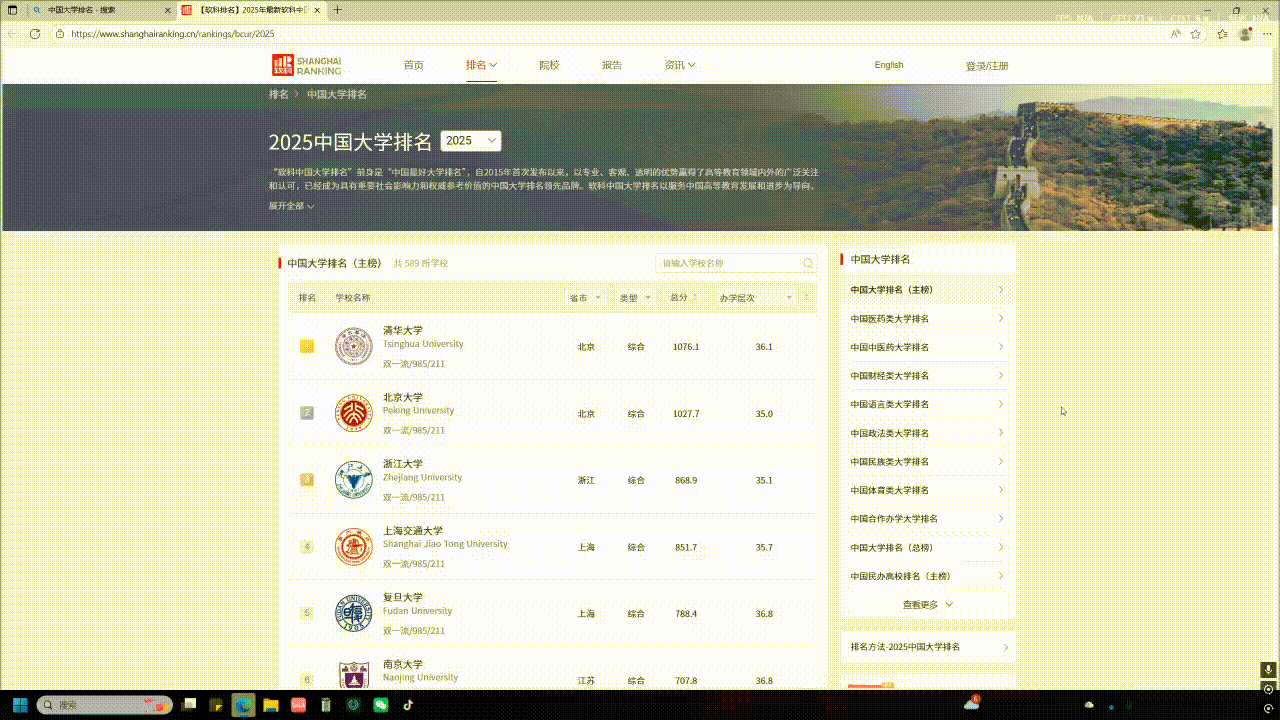Screen dimensions: 1280x720
Task: Open 中国体育类大学排名 sidebar item
Action: 927,490
